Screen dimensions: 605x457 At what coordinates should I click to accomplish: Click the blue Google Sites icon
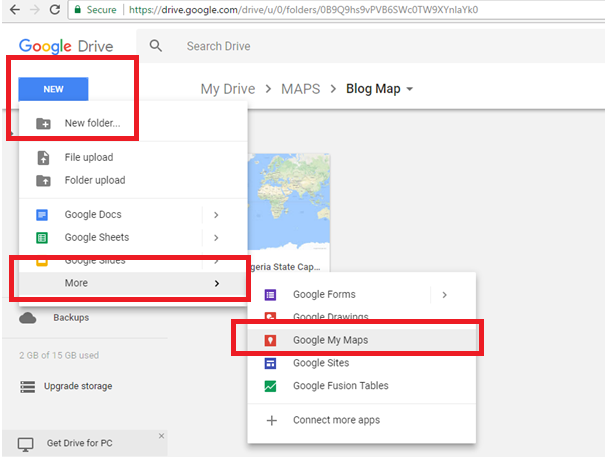(270, 363)
